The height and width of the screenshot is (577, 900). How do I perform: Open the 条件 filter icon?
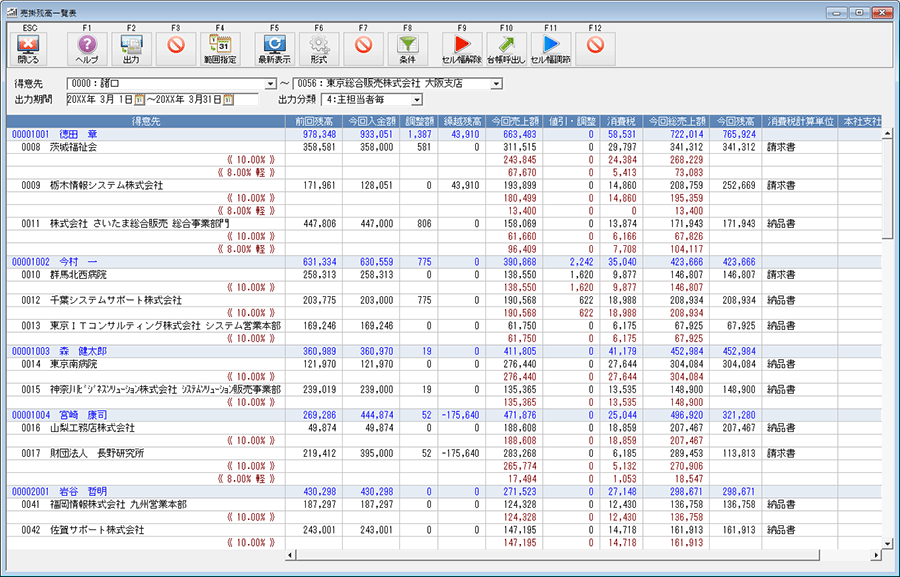[x=408, y=49]
